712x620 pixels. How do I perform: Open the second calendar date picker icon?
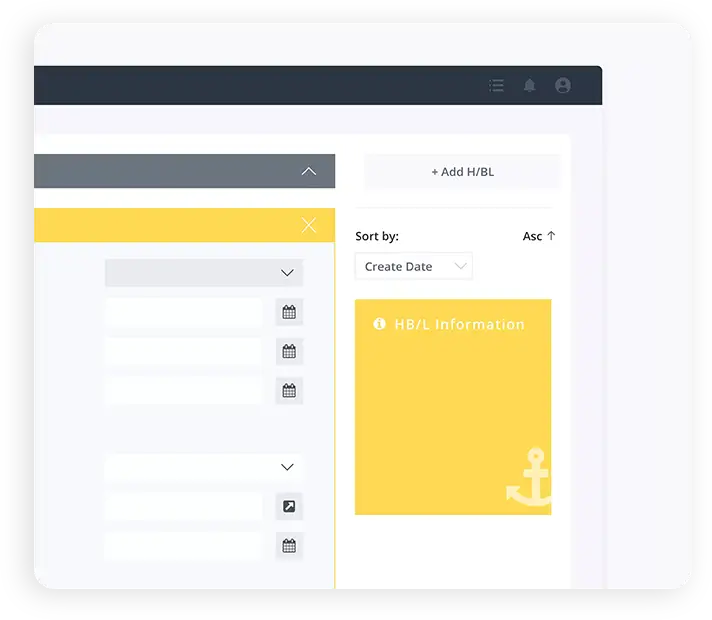(x=289, y=351)
